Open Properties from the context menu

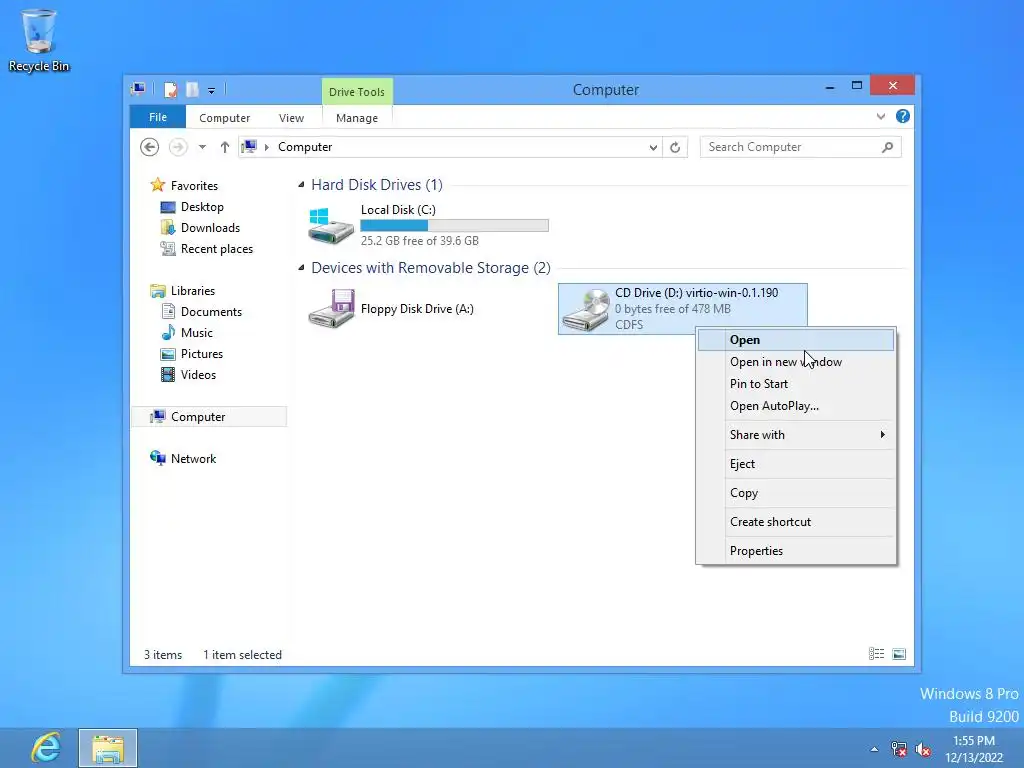(795, 551)
